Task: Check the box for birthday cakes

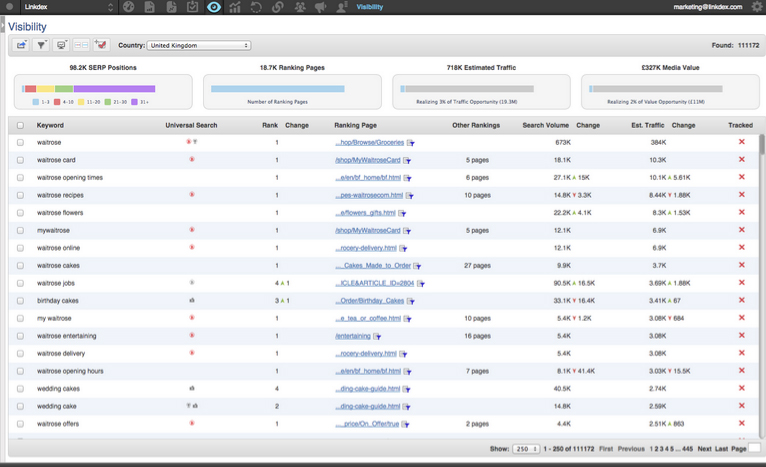Action: (20, 301)
